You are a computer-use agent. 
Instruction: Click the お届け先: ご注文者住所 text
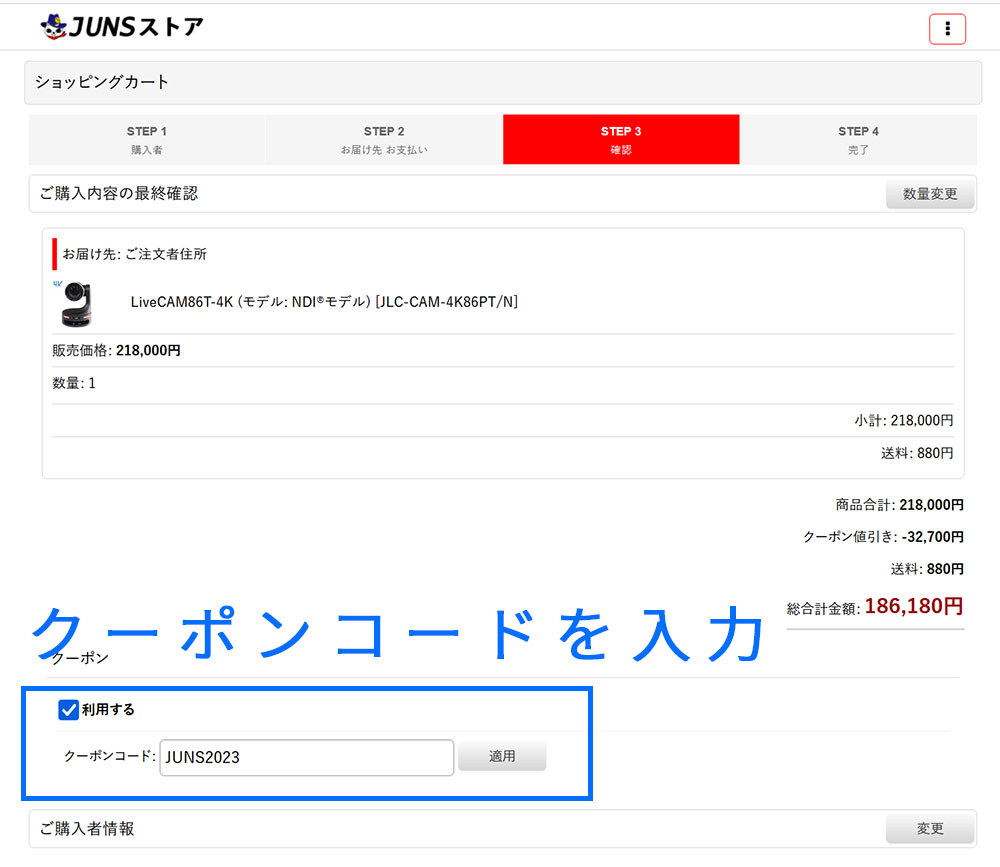click(x=135, y=254)
